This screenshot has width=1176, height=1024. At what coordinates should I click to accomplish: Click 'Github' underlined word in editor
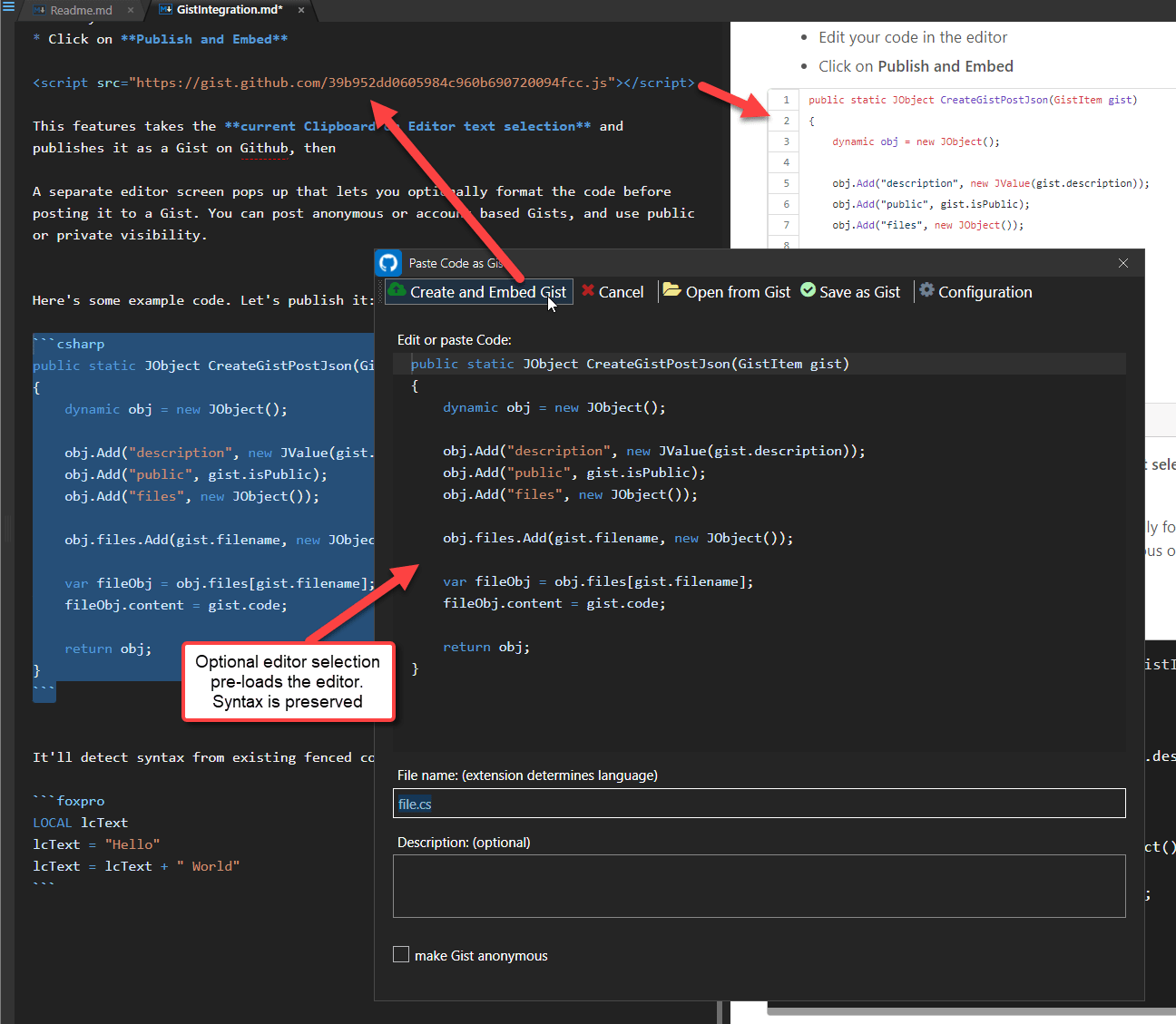(264, 148)
